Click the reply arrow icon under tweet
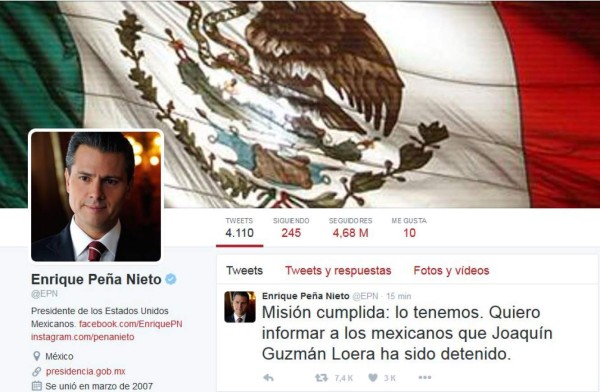600x392 pixels. (269, 378)
